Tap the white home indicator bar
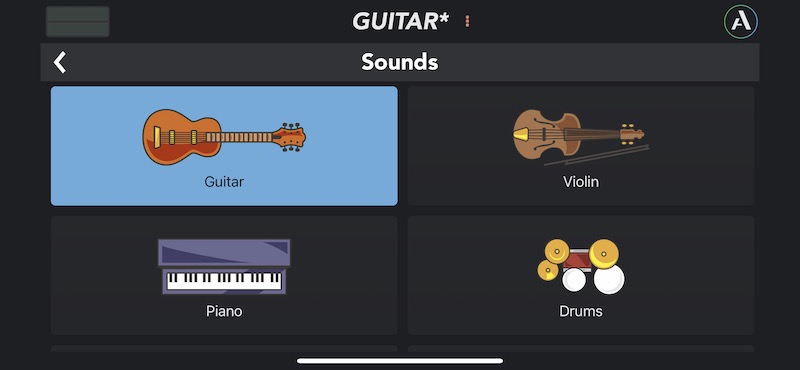The width and height of the screenshot is (800, 370). 400,361
